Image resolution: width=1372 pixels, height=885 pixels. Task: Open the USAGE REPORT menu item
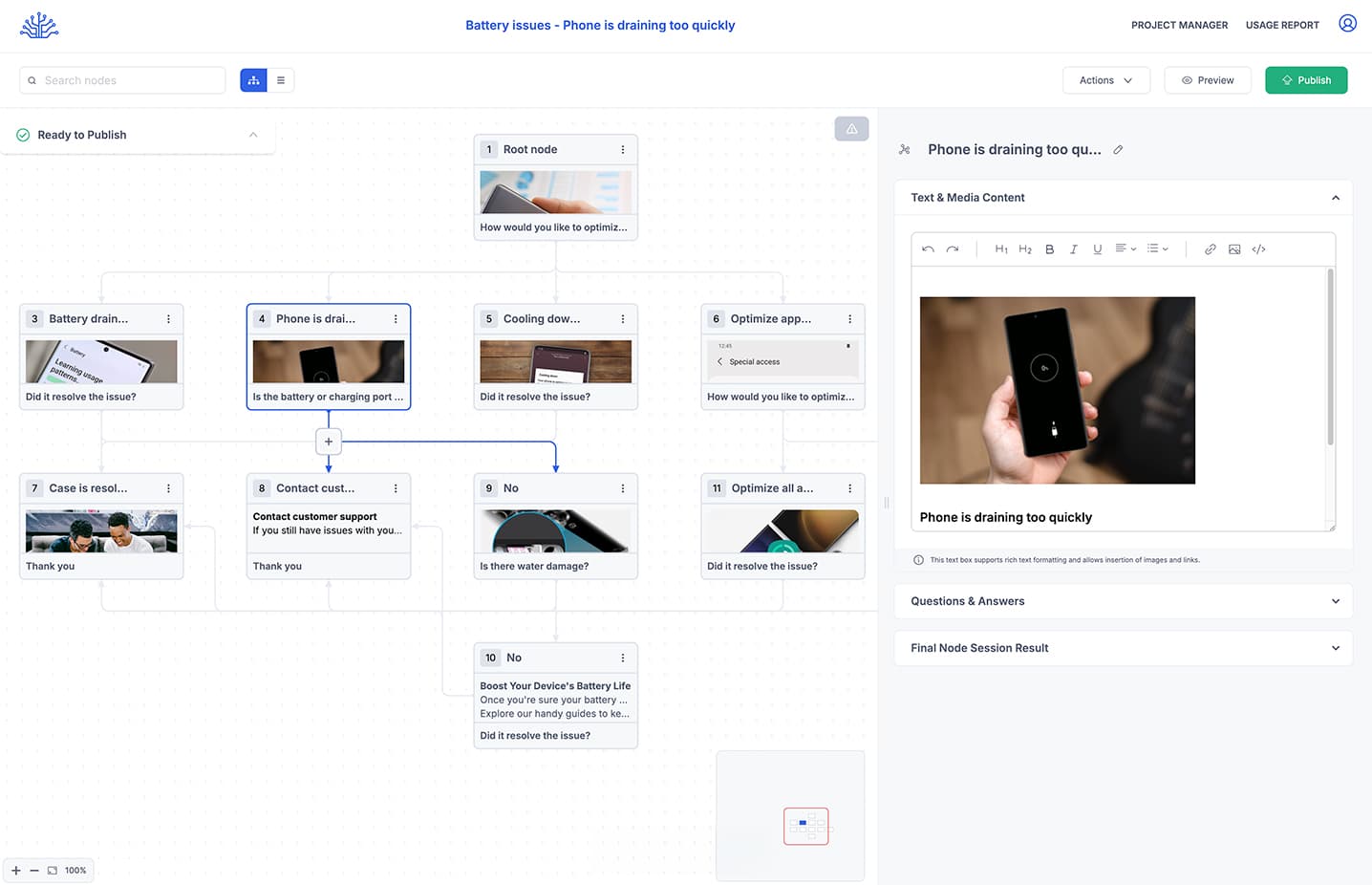coord(1282,25)
